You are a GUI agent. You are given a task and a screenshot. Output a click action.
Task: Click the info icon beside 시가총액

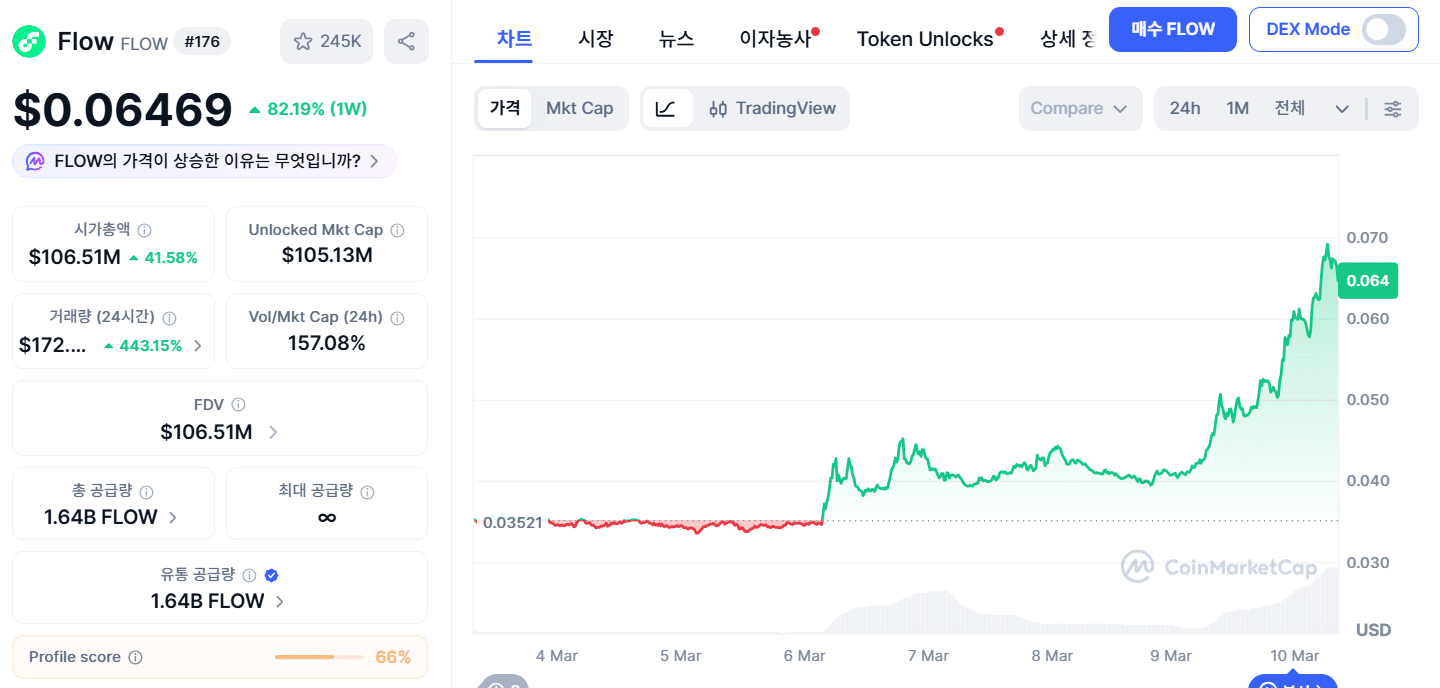click(x=144, y=229)
